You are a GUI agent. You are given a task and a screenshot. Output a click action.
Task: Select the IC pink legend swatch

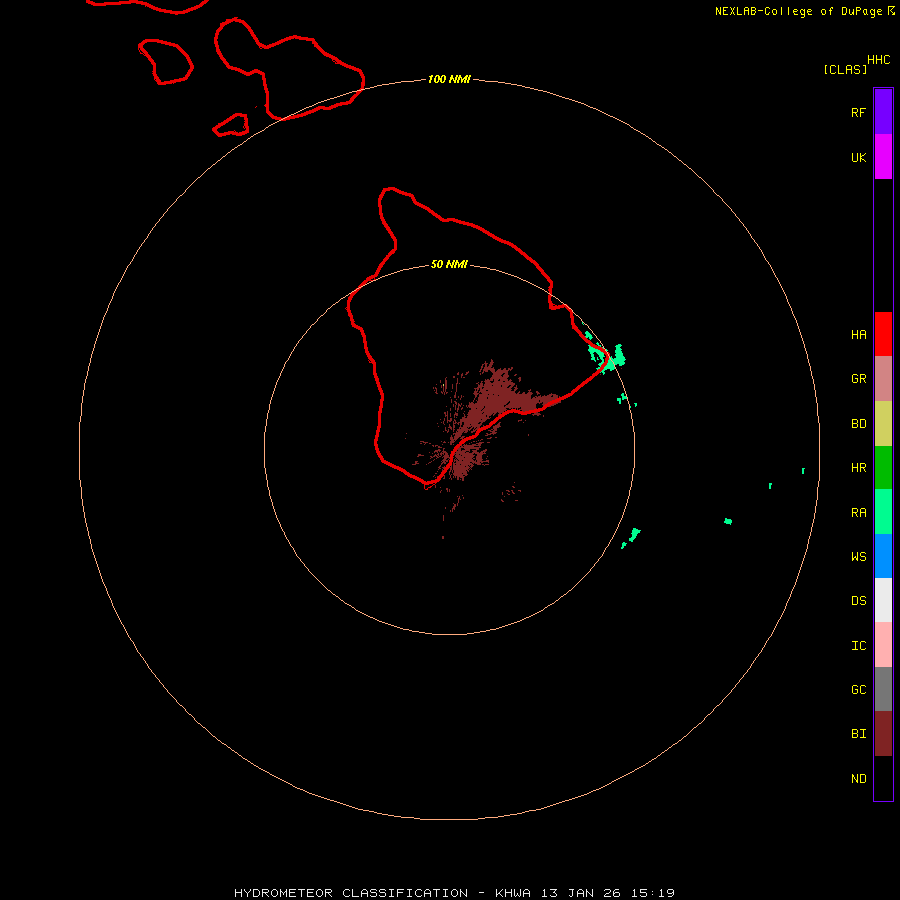click(883, 645)
